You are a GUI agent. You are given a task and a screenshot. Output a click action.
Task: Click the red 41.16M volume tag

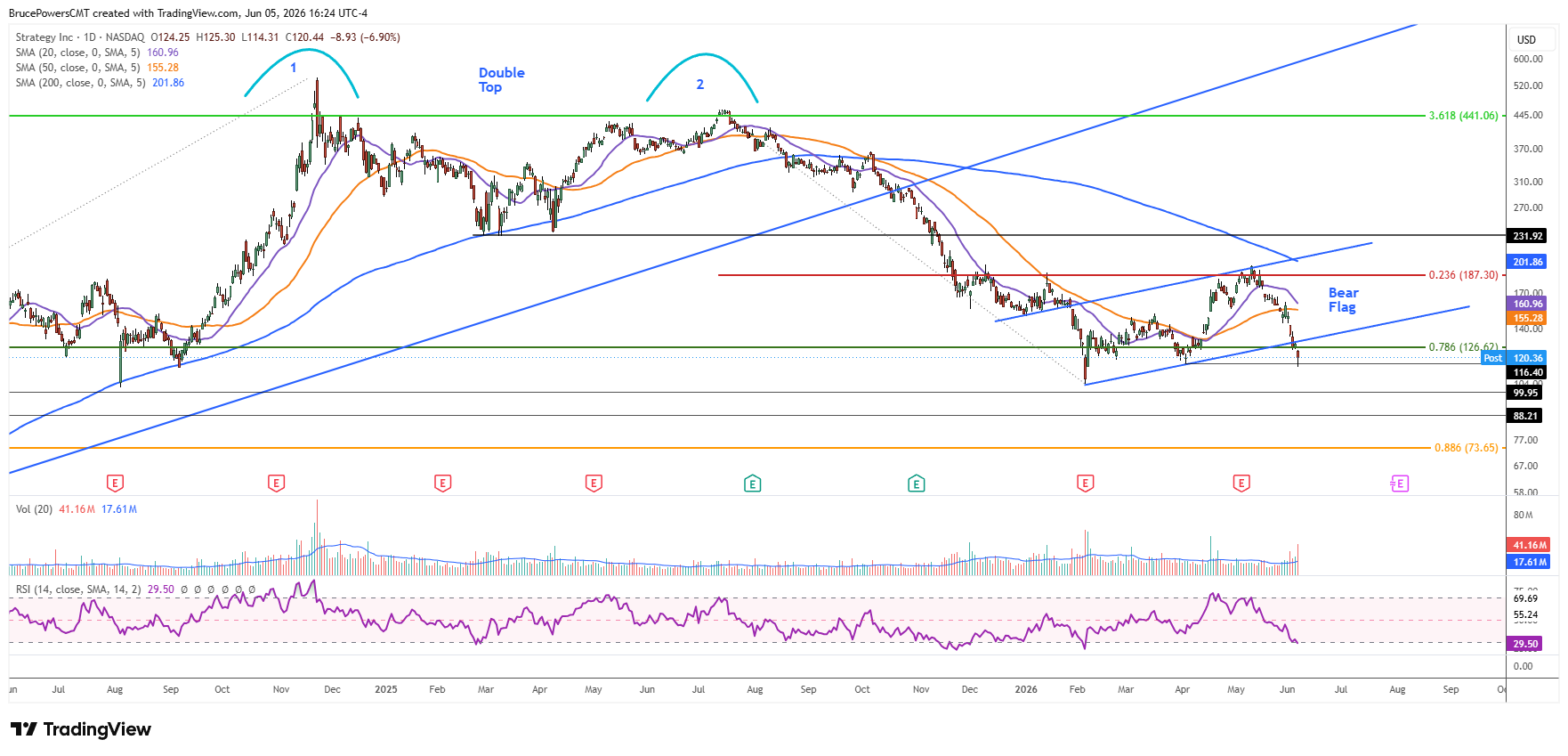(x=1530, y=545)
